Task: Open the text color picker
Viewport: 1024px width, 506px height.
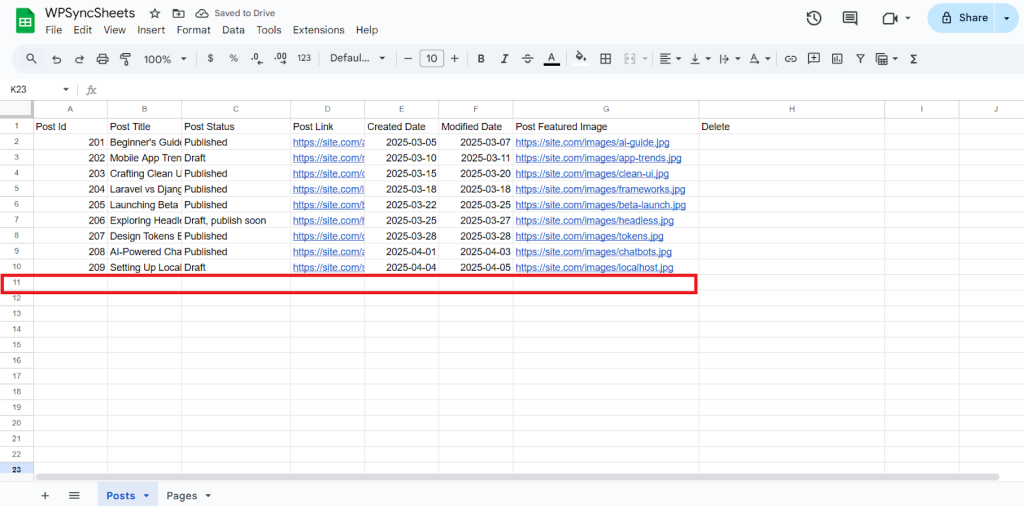Action: tap(552, 59)
